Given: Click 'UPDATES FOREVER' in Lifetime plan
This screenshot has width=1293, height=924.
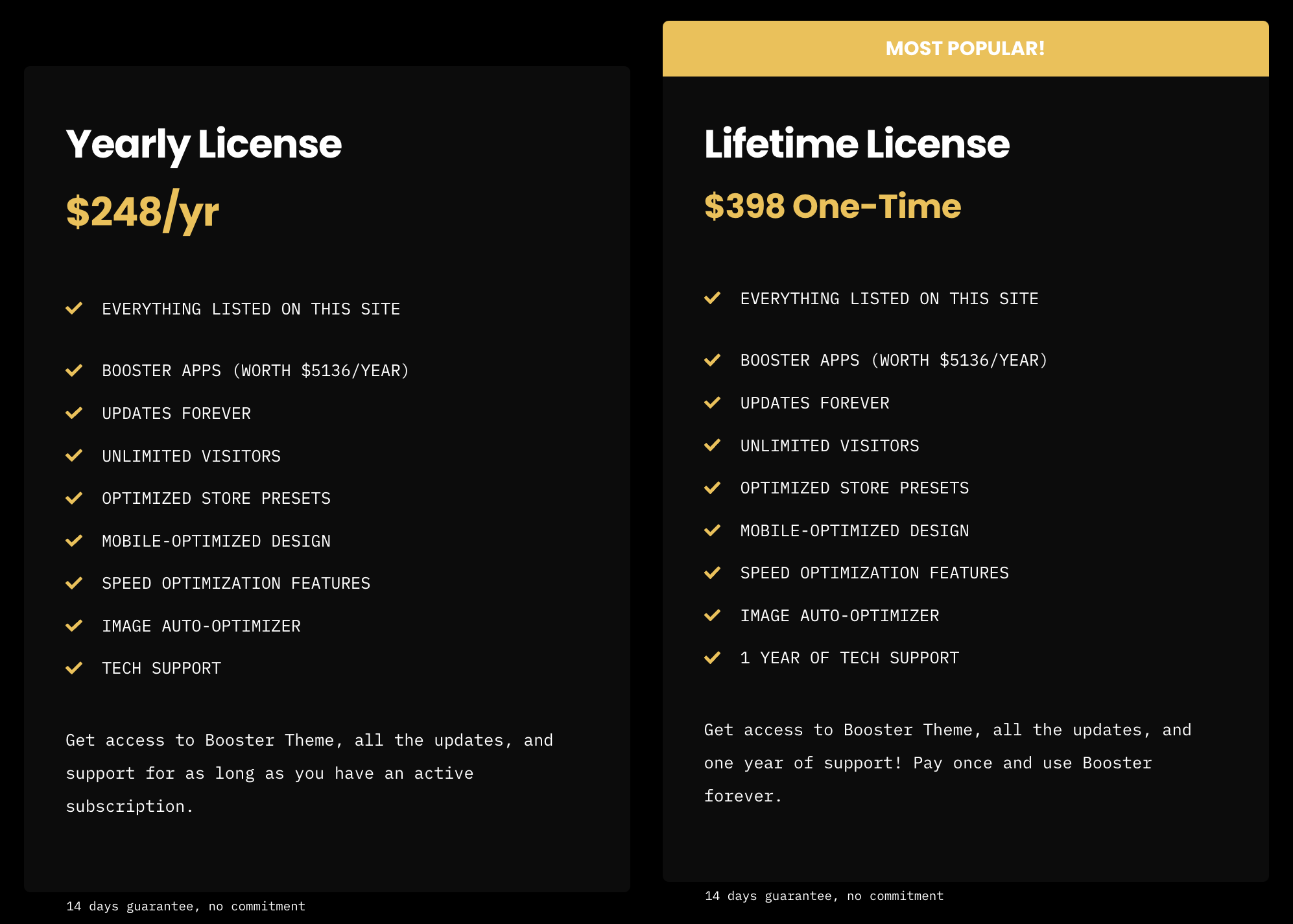Looking at the screenshot, I should pos(815,403).
